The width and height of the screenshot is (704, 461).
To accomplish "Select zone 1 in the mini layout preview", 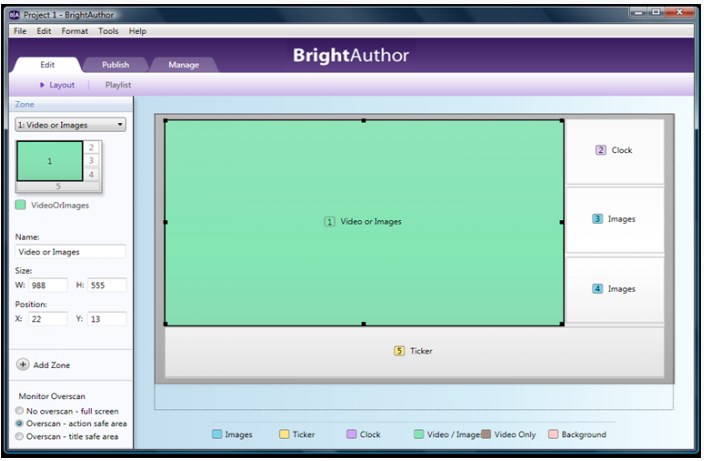I will point(50,161).
